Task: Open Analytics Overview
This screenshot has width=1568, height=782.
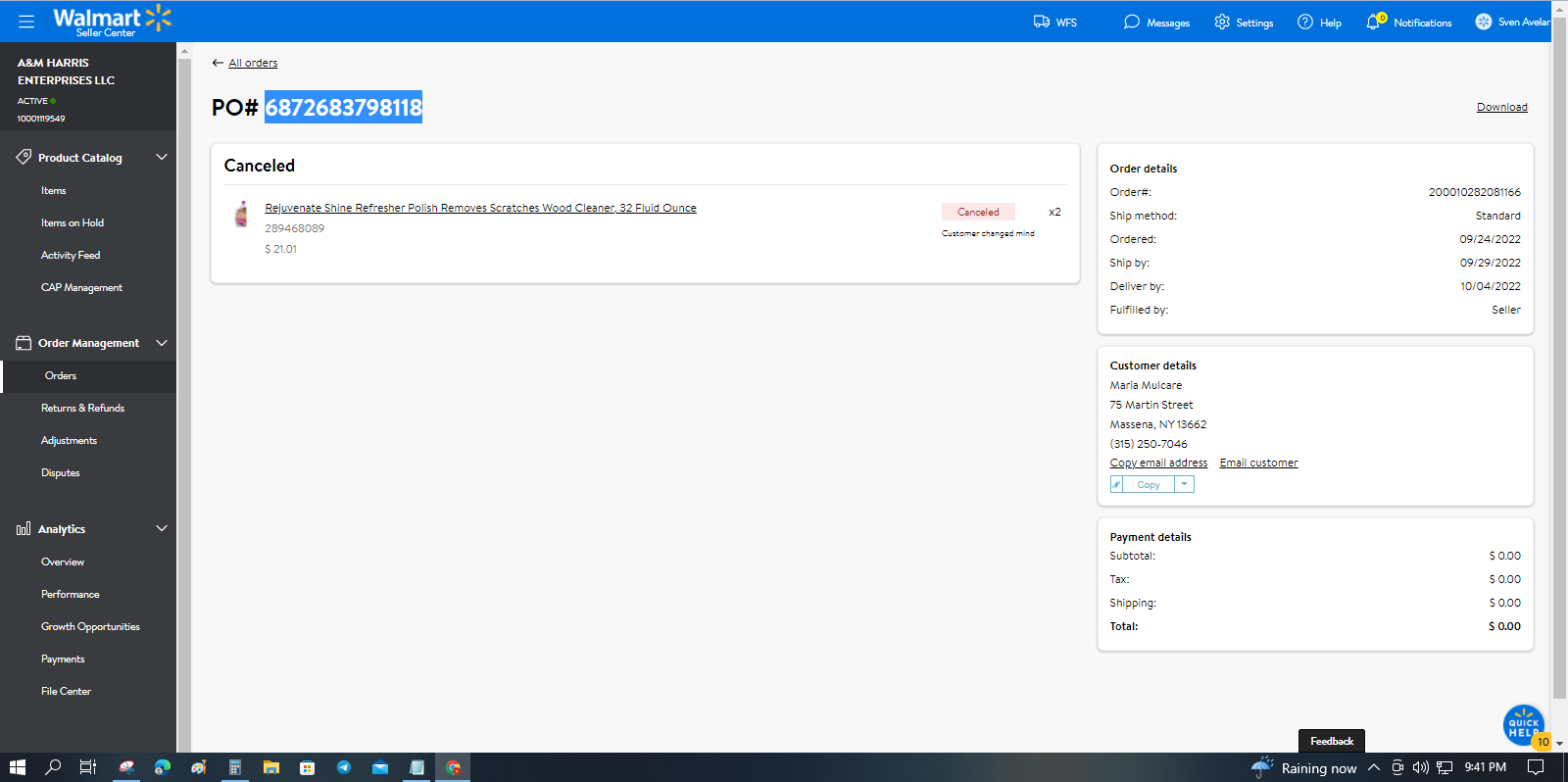Action: point(63,562)
